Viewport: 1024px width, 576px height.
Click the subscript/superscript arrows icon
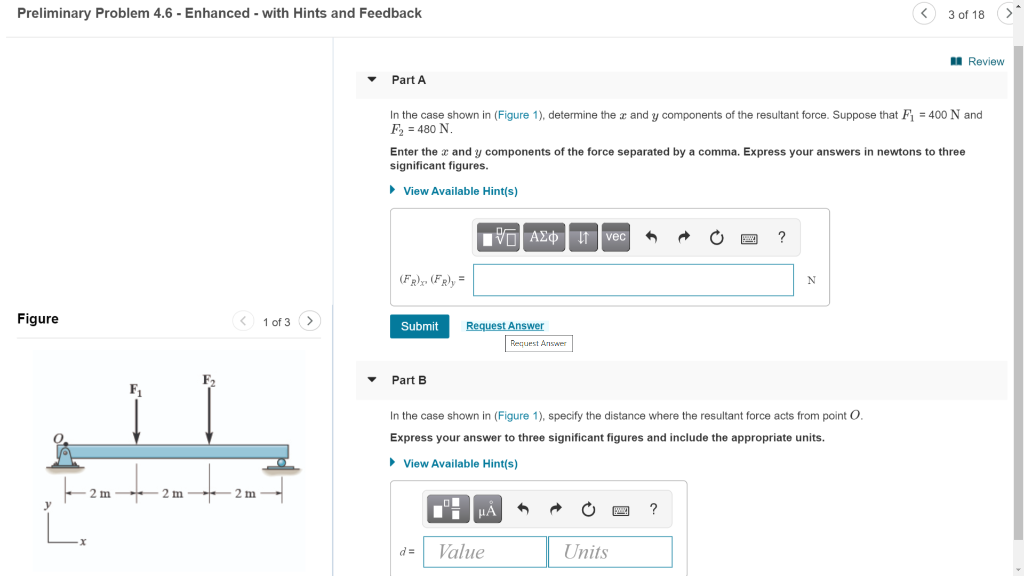pos(583,237)
